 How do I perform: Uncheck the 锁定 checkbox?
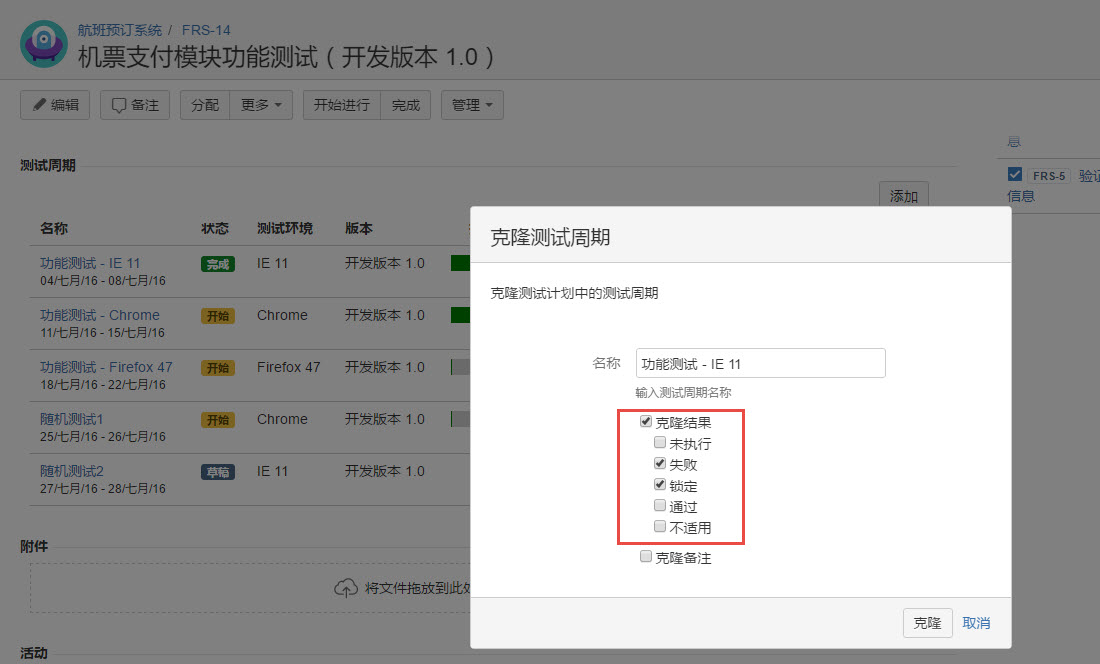(659, 485)
